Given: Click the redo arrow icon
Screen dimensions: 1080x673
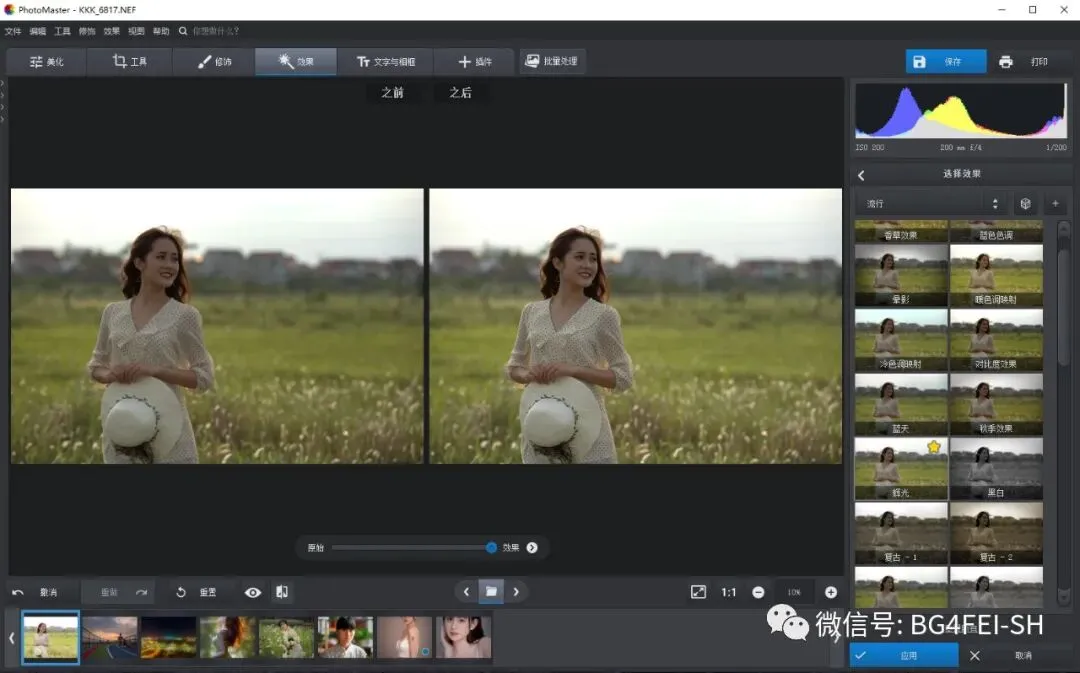Looking at the screenshot, I should (141, 592).
